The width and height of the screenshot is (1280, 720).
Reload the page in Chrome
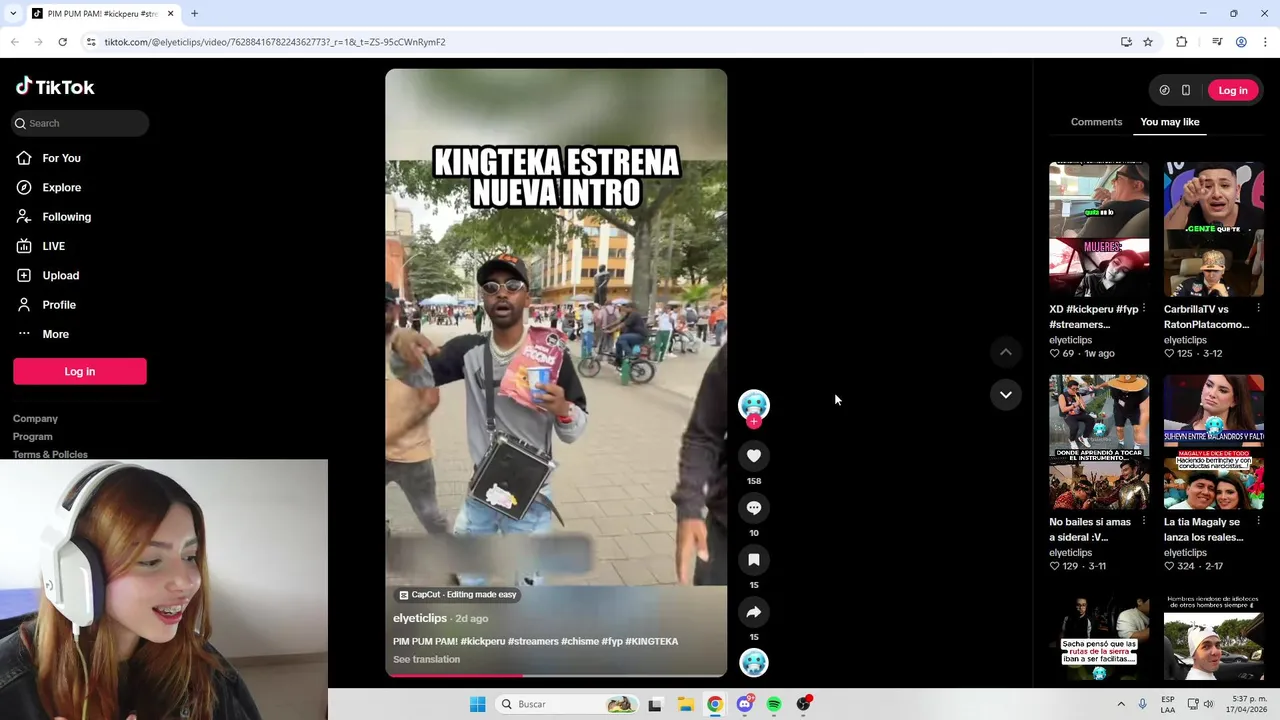62,42
